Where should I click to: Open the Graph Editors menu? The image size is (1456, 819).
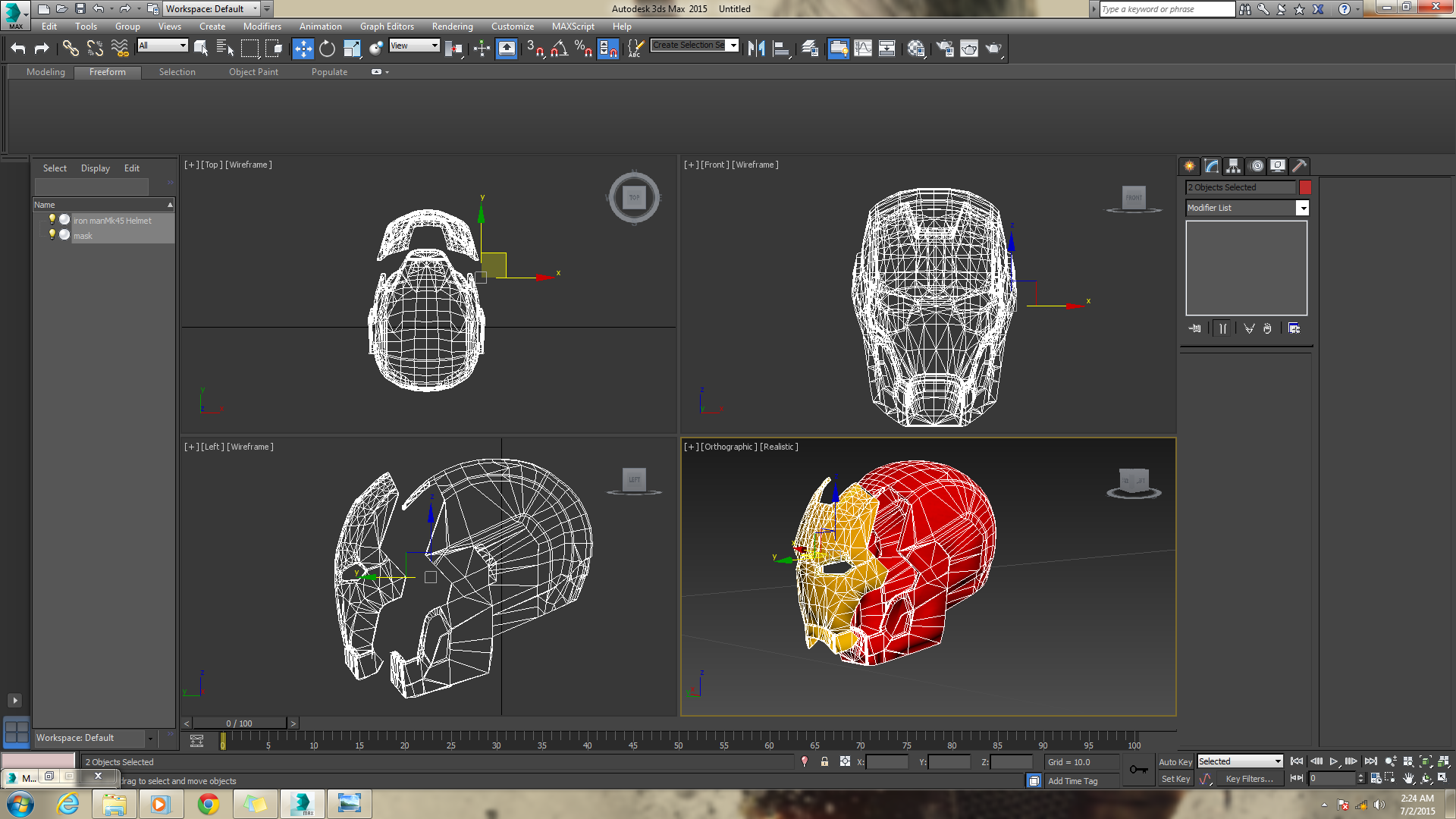click(x=387, y=27)
